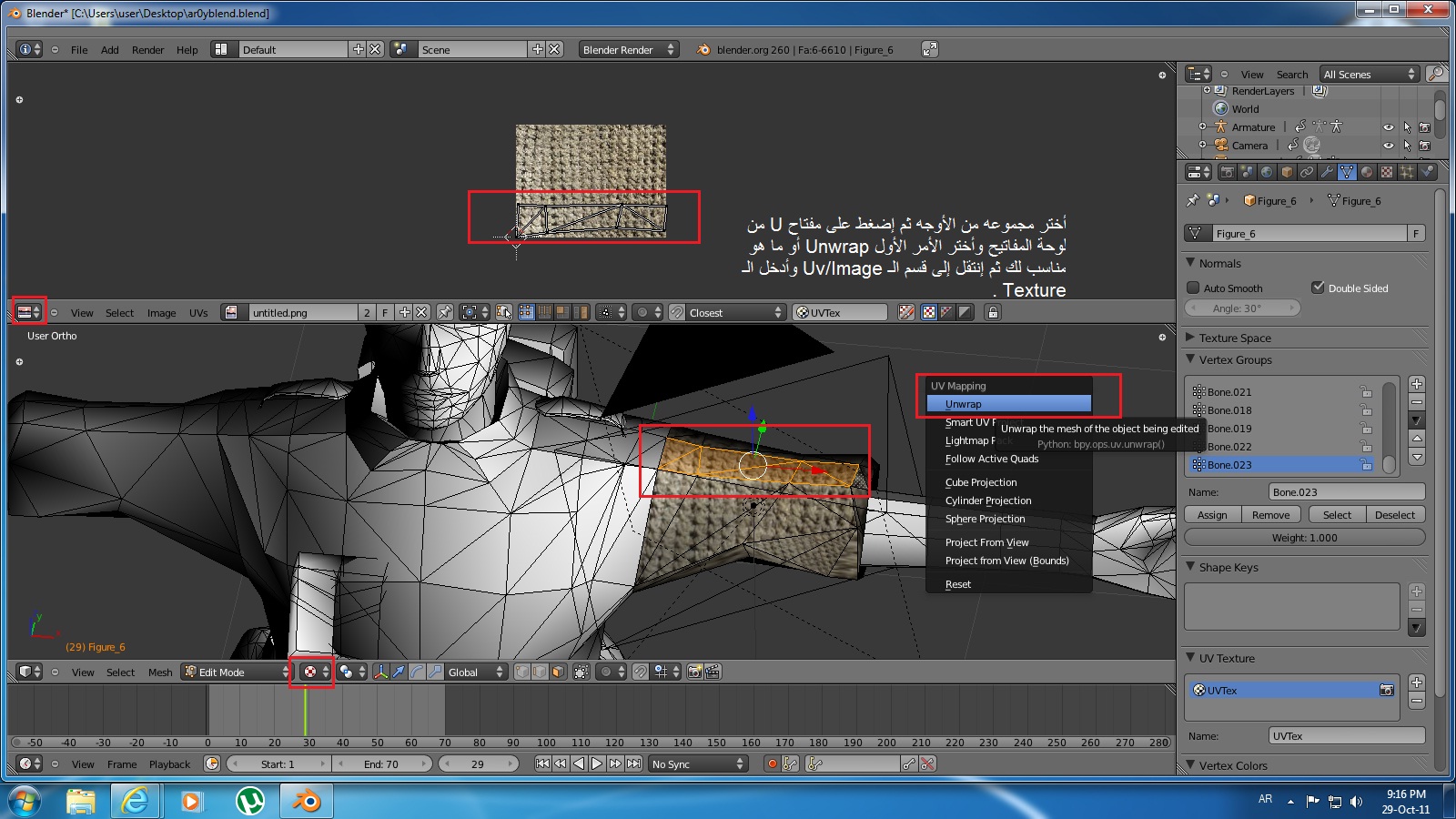Image resolution: width=1456 pixels, height=819 pixels.
Task: Click the current frame 29 field
Action: point(479,763)
